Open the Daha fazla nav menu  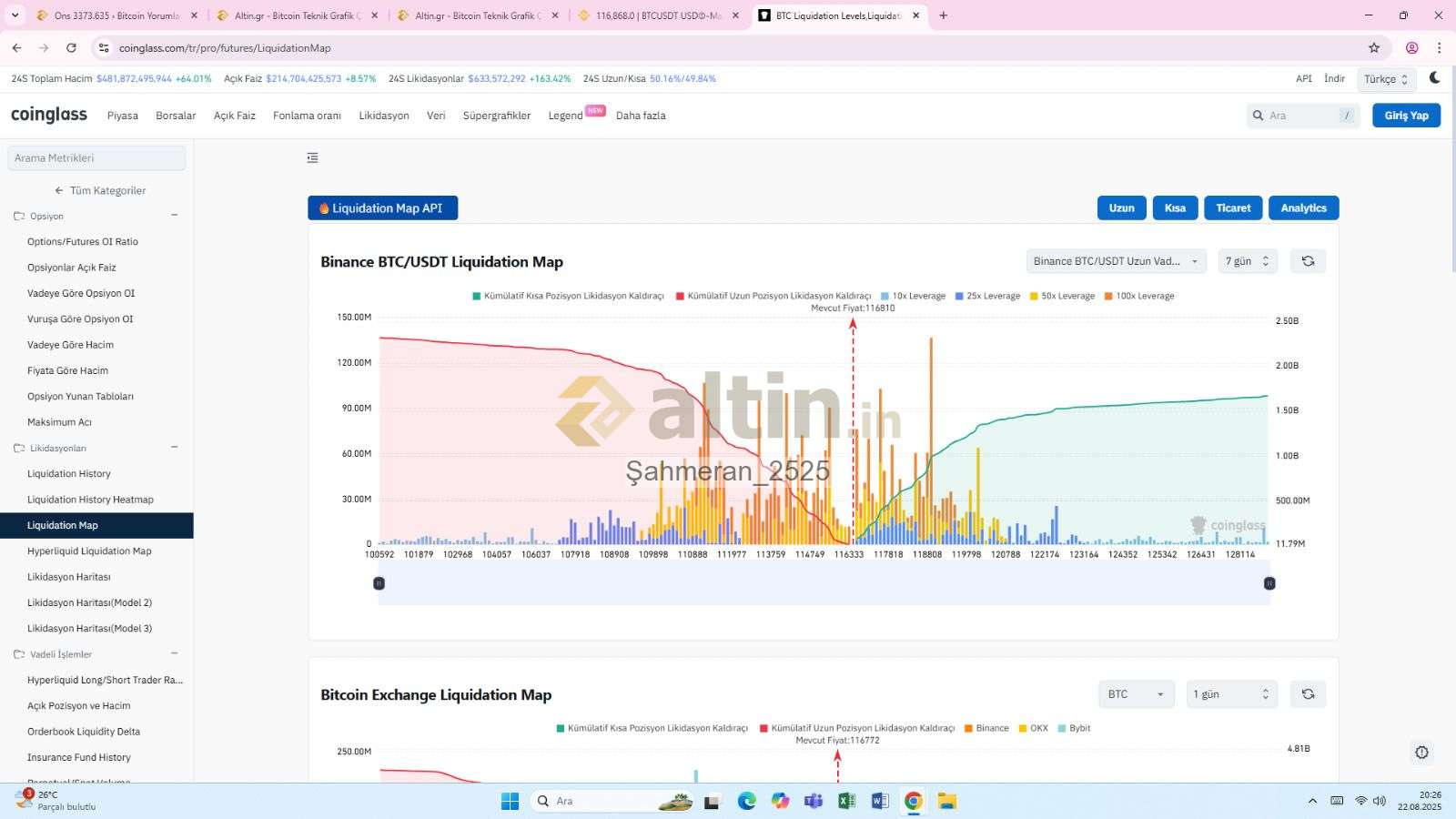pos(641,116)
